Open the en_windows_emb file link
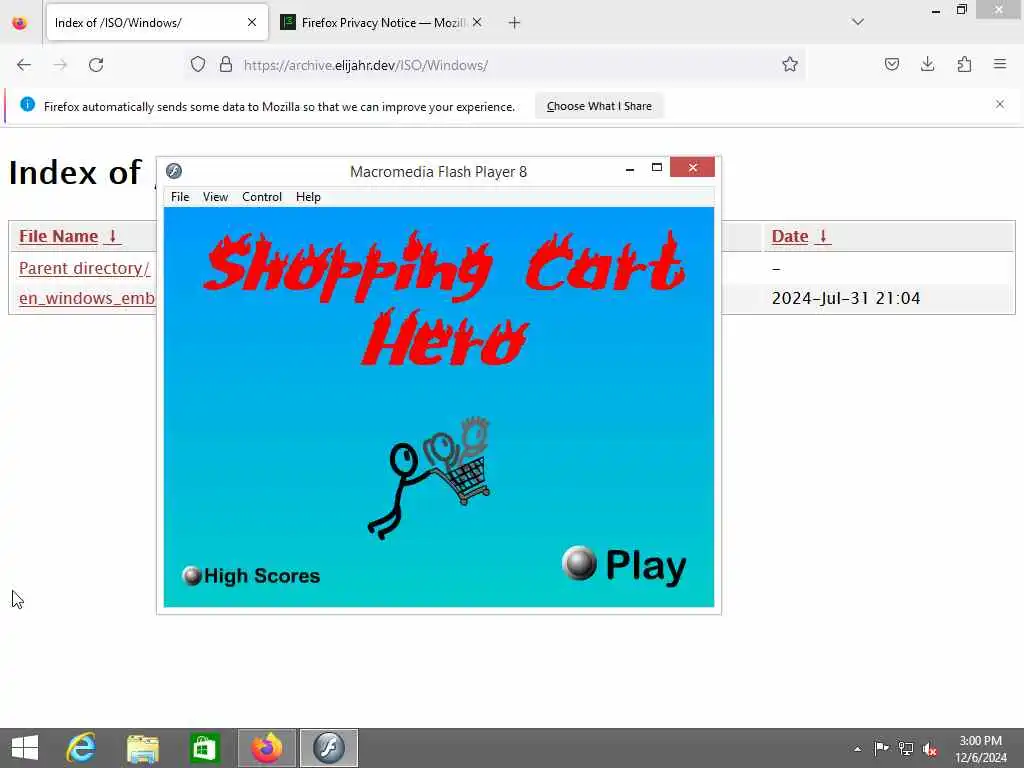The image size is (1024, 768). coord(87,298)
